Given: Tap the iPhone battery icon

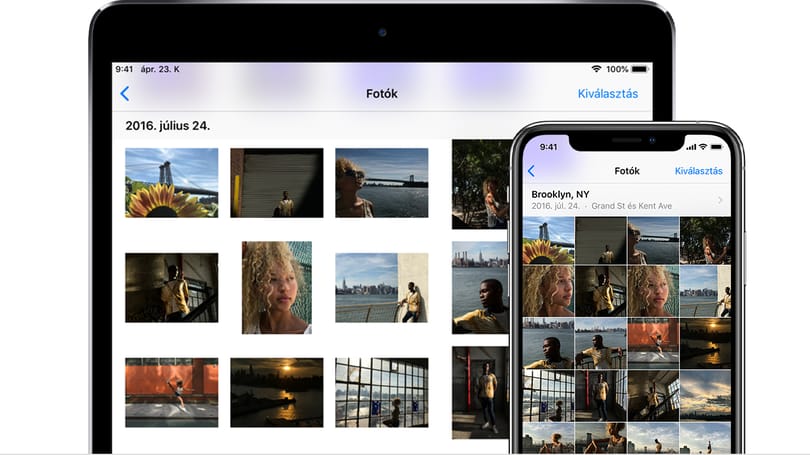Looking at the screenshot, I should point(716,147).
